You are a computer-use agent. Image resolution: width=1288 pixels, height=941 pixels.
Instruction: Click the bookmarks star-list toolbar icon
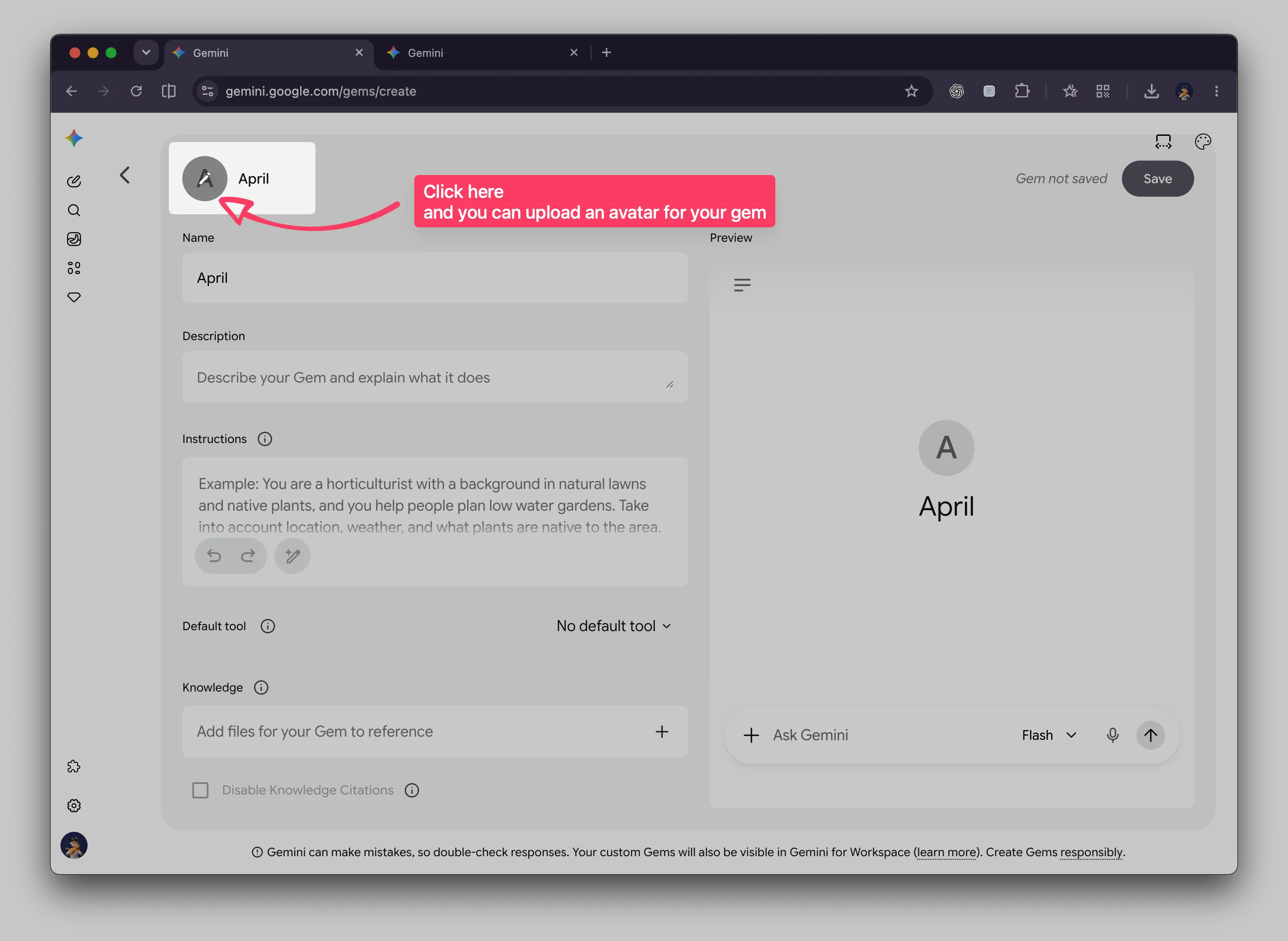[1070, 91]
